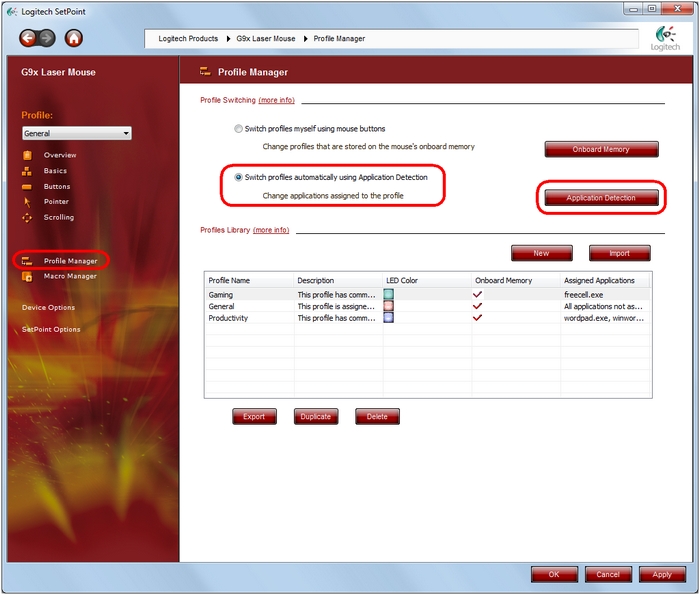Viewport: 700px width, 595px height.
Task: Open the Pointer settings page
Action: (x=56, y=201)
